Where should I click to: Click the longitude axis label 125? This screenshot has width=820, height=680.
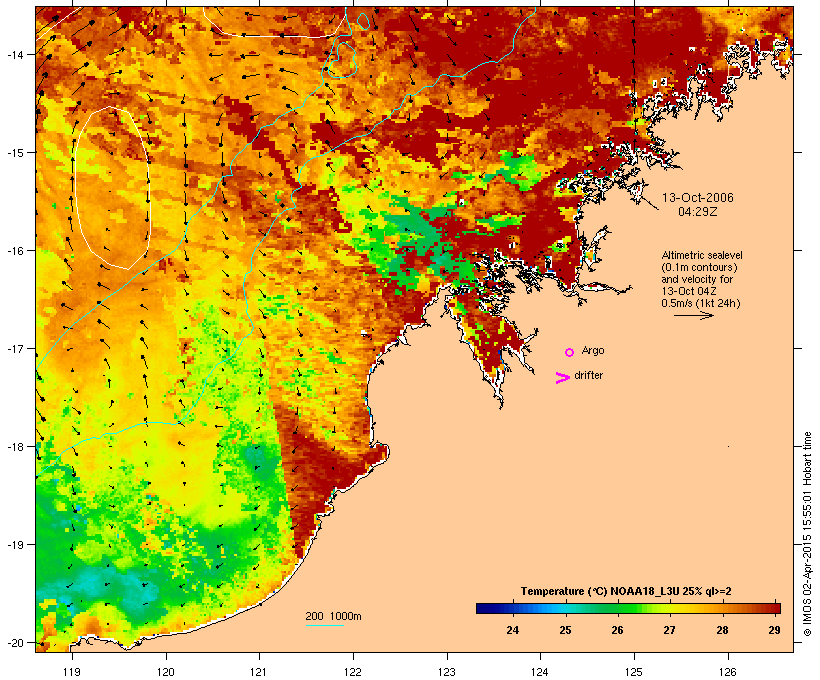tap(634, 672)
